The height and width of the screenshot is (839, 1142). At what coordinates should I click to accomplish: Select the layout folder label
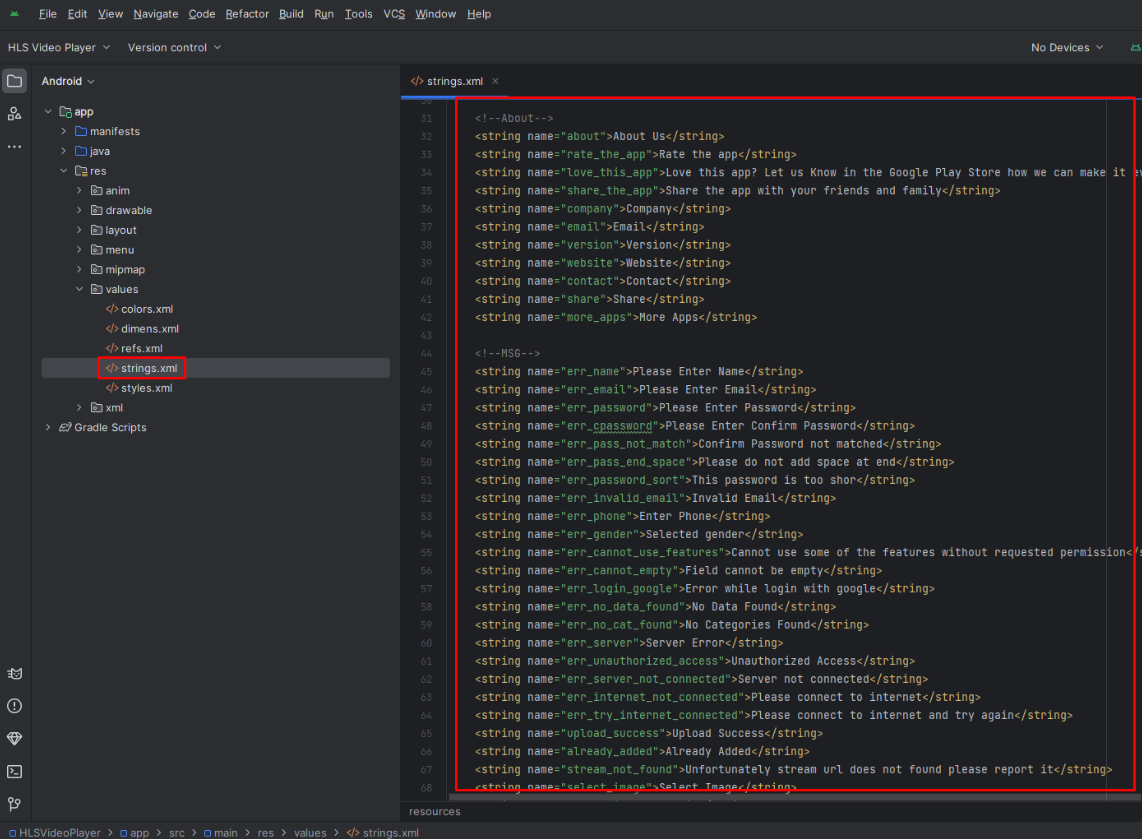pyautogui.click(x=121, y=229)
